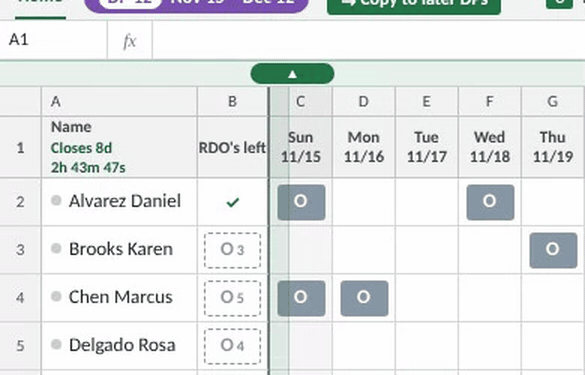Click the formula bar input area
The width and height of the screenshot is (585, 375).
(x=368, y=40)
